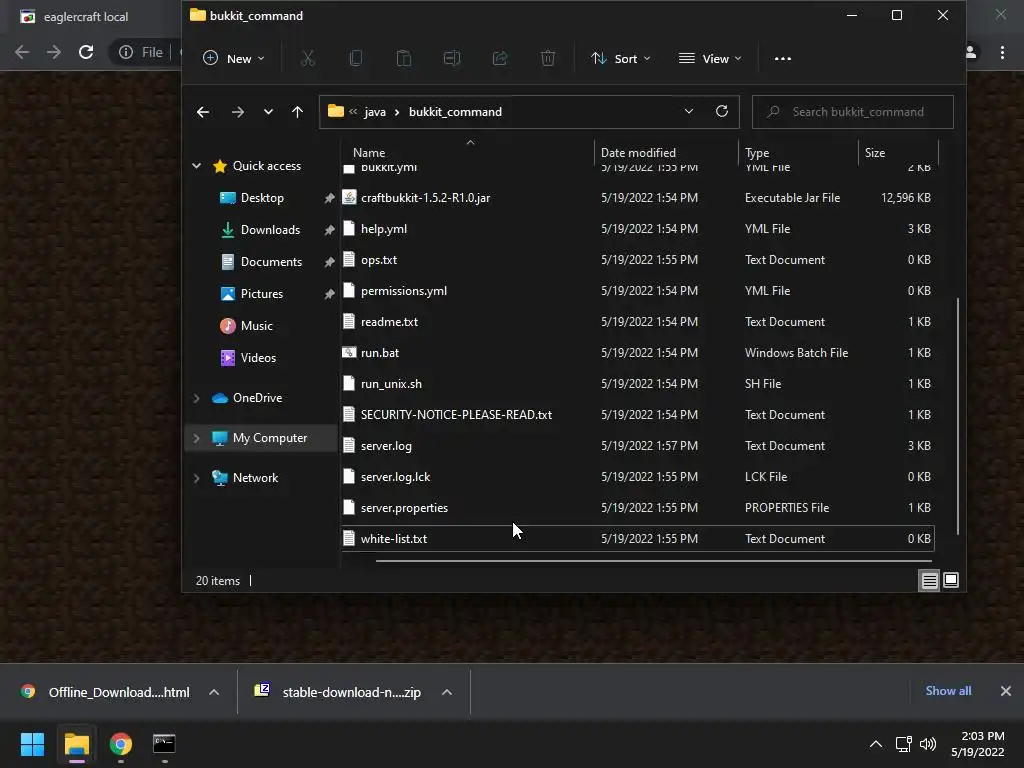Click the Rename icon in toolbar
This screenshot has width=1024, height=768.
(x=452, y=59)
